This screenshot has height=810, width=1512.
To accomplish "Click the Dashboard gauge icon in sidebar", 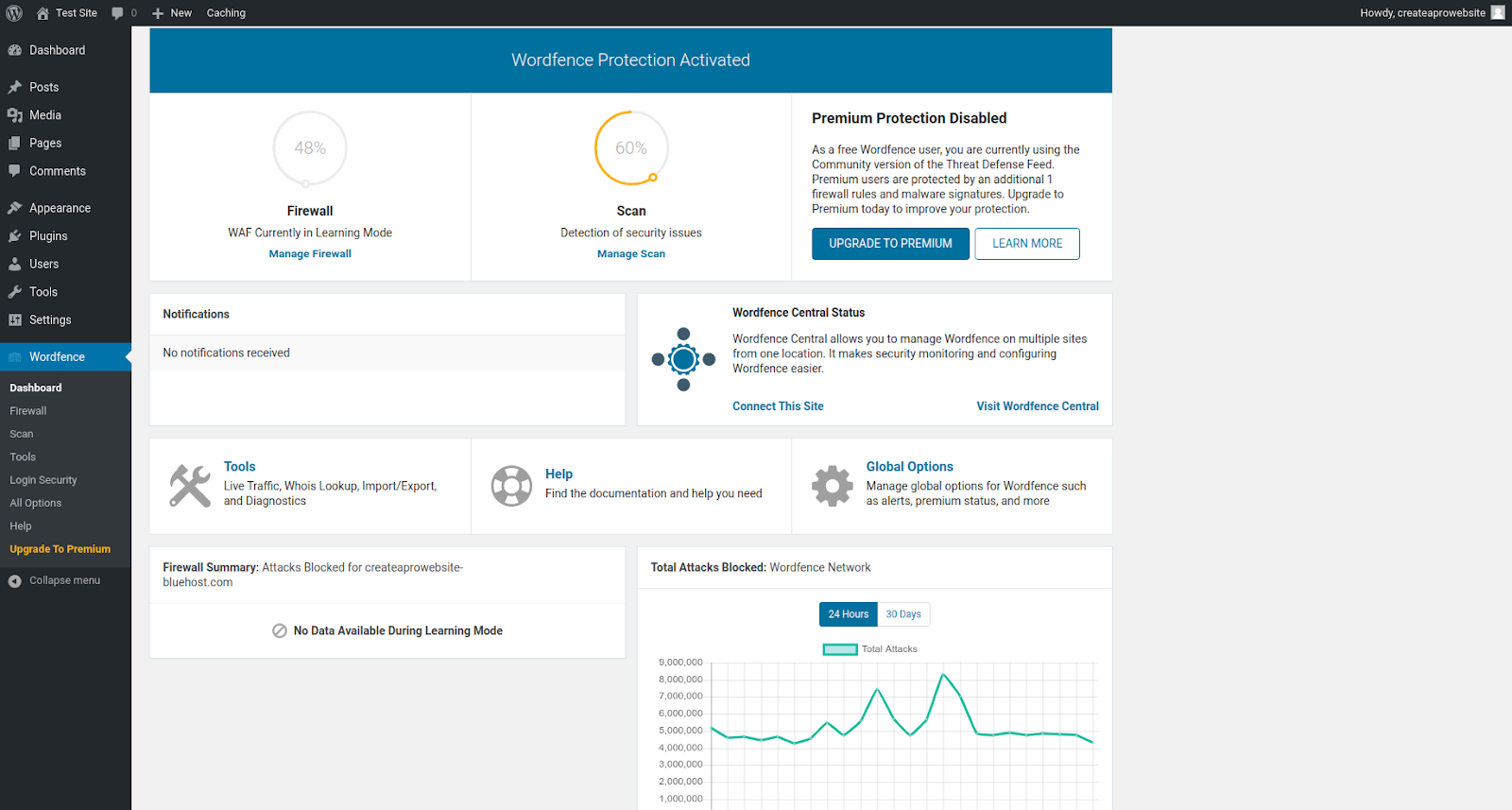I will [x=15, y=50].
